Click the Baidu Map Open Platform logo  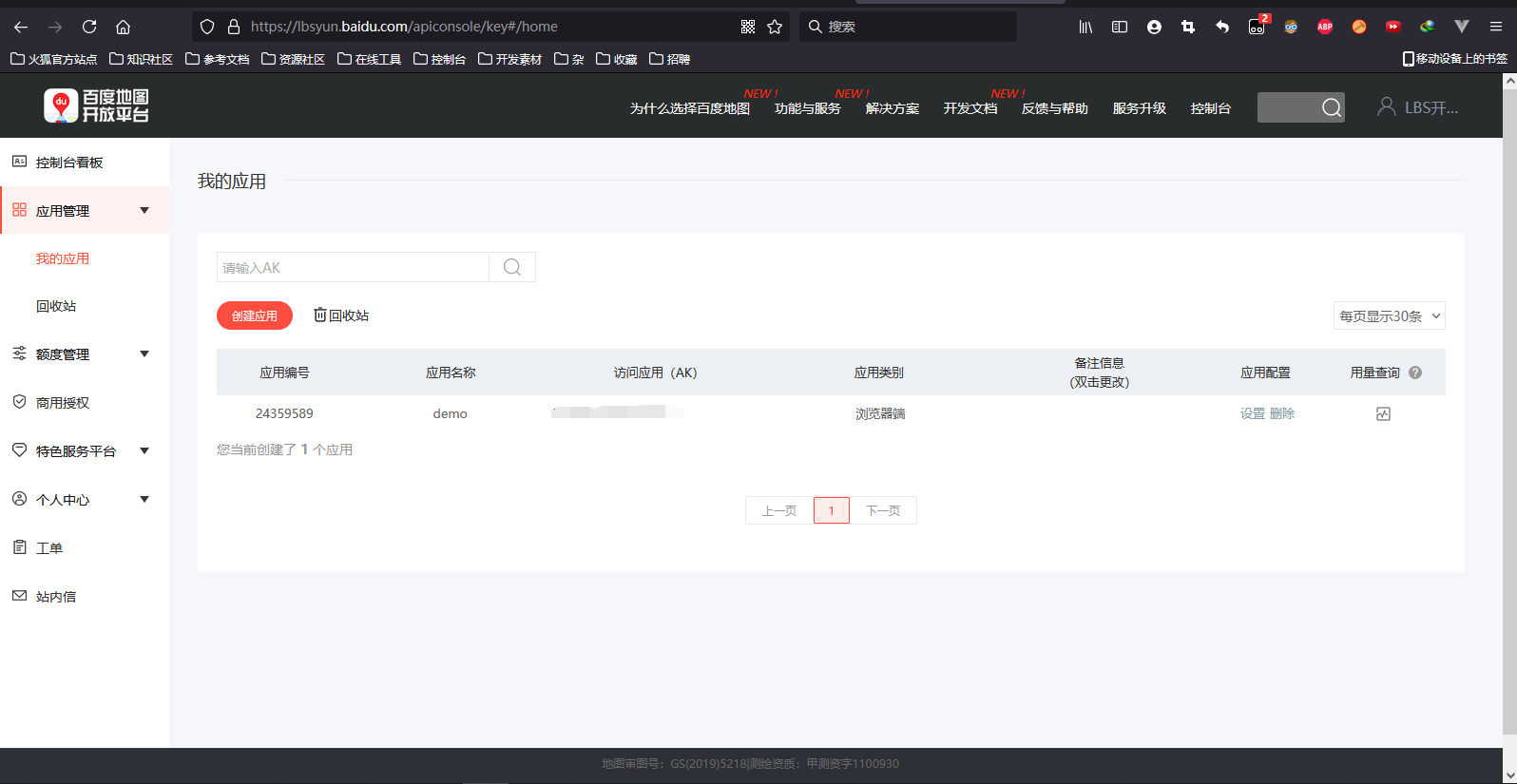tap(96, 105)
